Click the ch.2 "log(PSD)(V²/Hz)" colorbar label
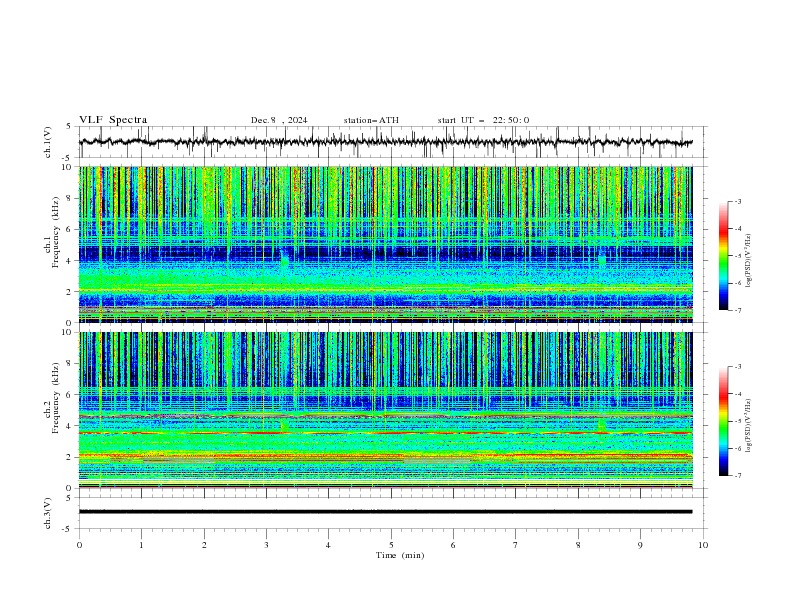This screenshot has width=792, height=612. pyautogui.click(x=749, y=425)
